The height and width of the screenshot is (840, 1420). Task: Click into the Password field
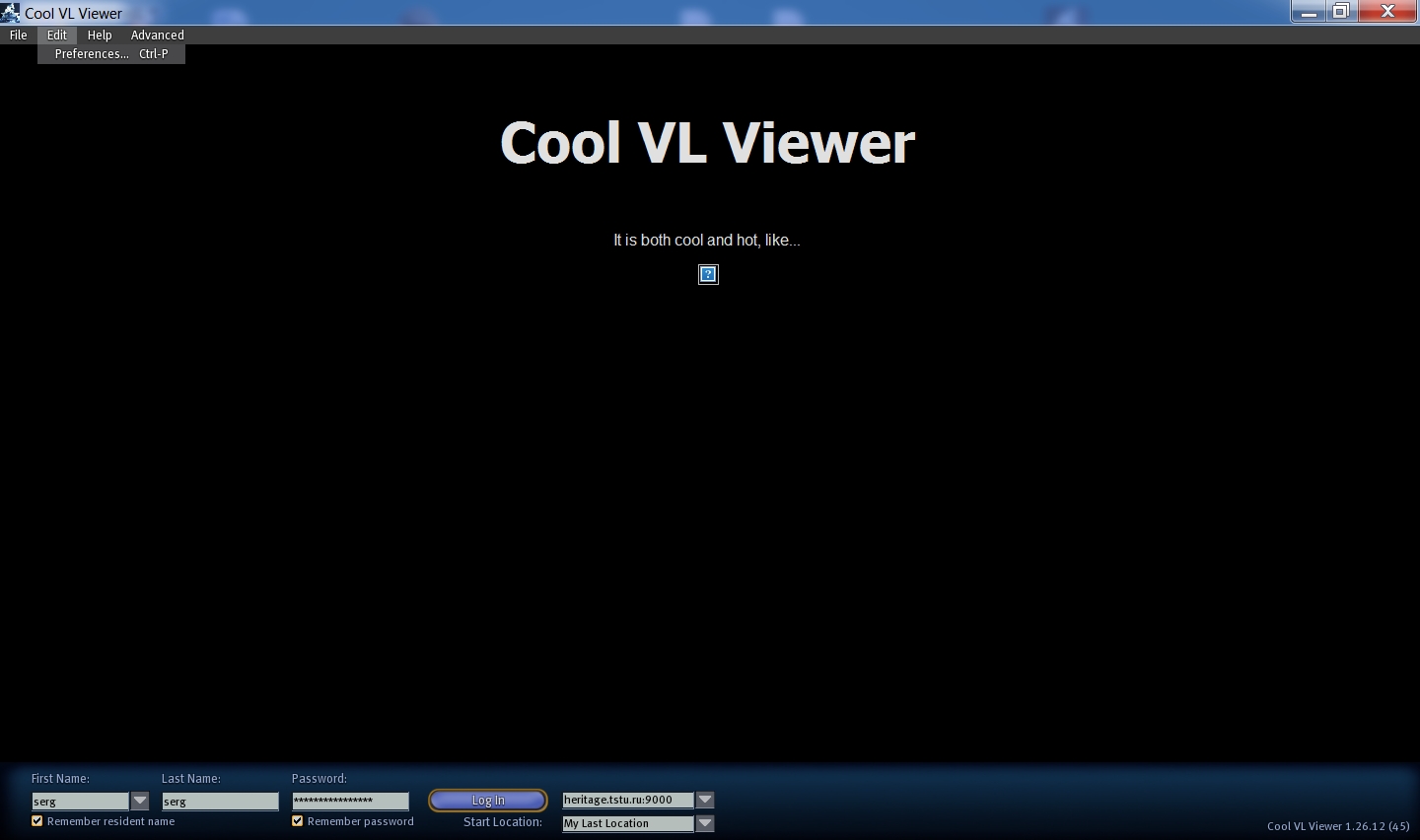point(350,801)
